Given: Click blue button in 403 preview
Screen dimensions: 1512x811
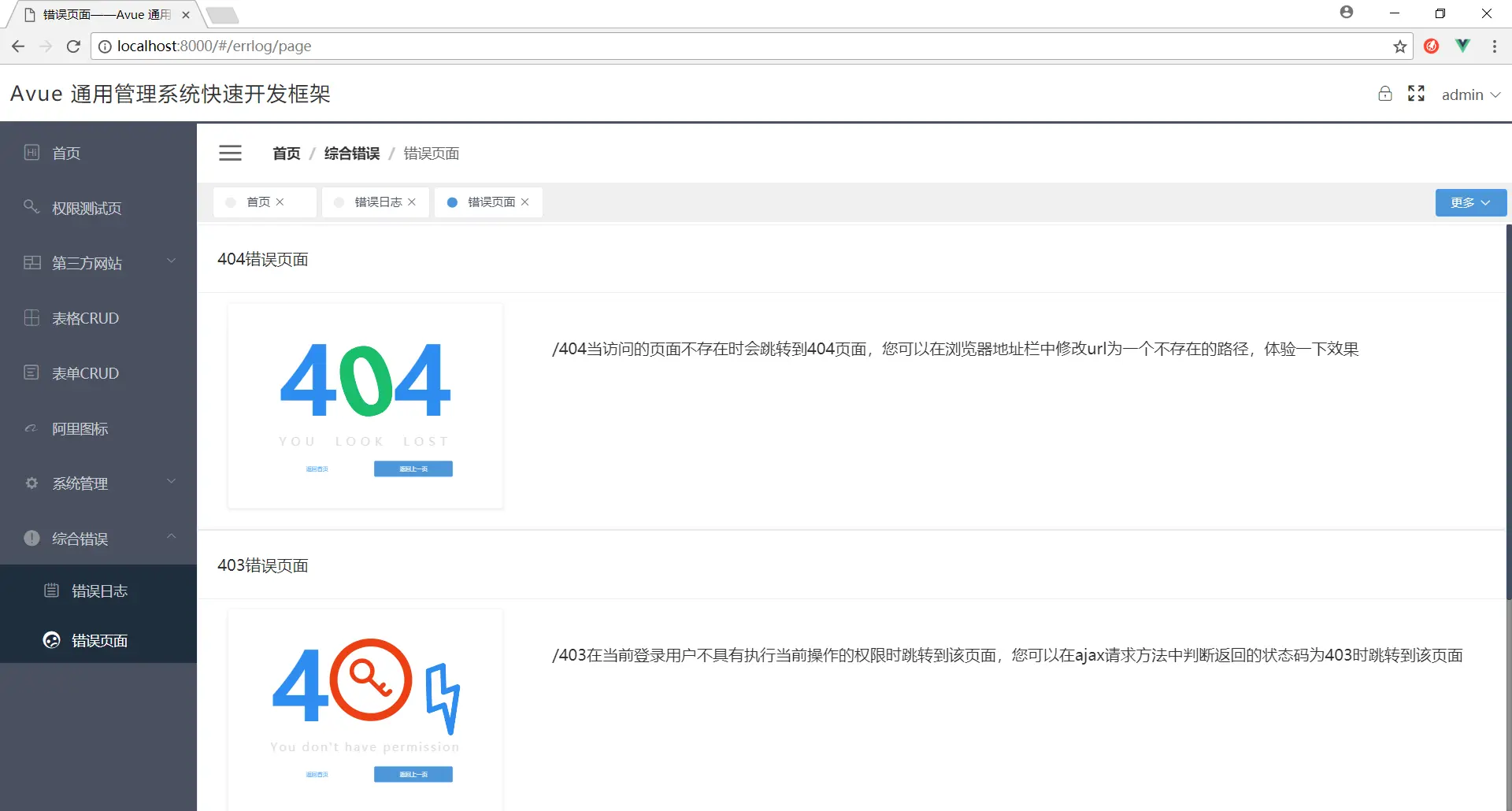Looking at the screenshot, I should coord(413,774).
